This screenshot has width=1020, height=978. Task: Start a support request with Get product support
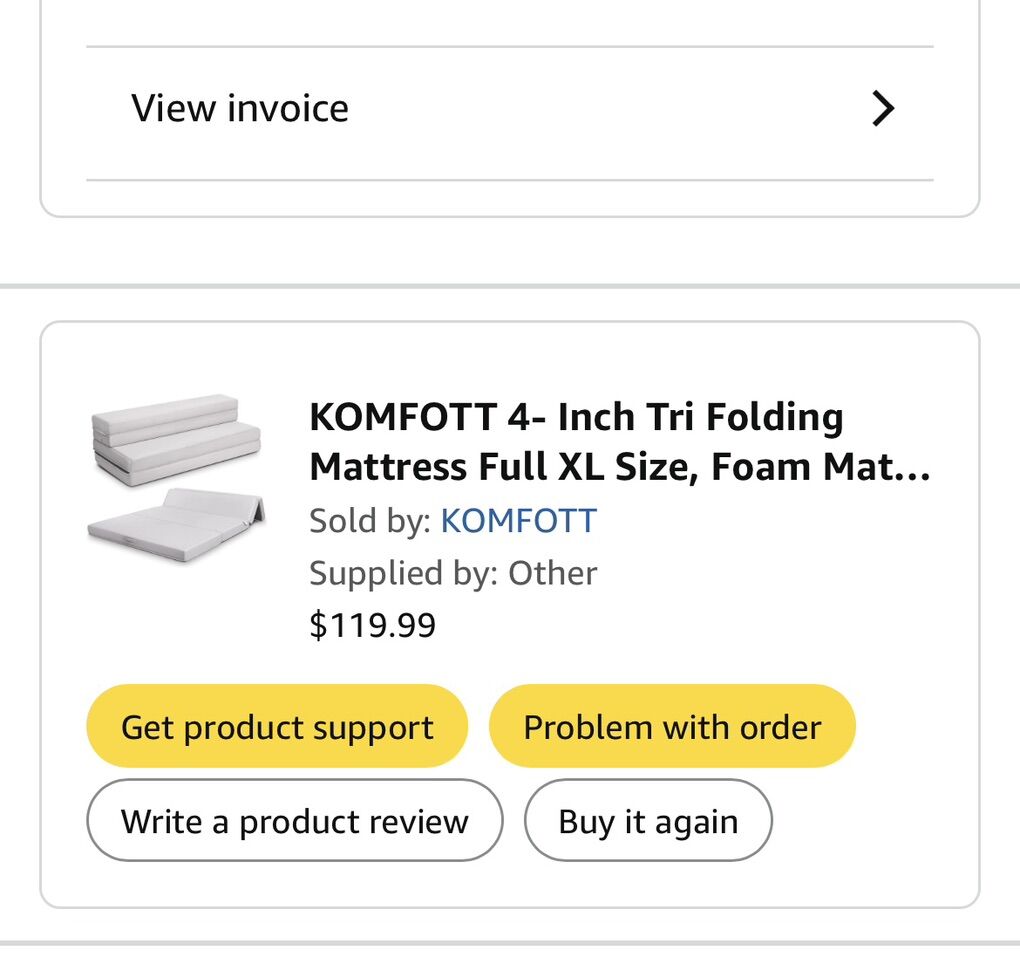(277, 726)
